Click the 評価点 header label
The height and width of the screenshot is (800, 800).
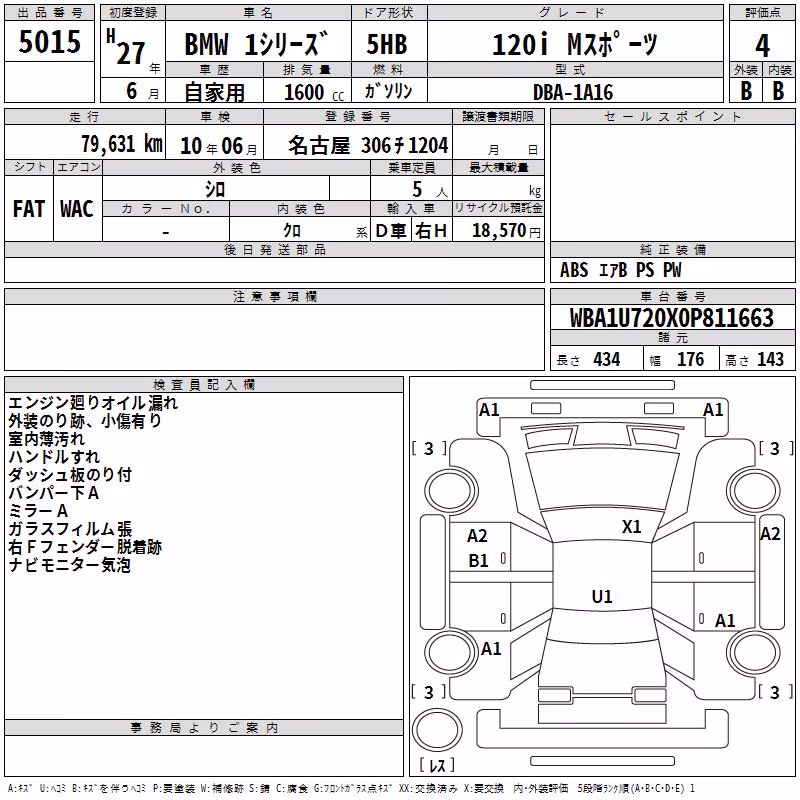pos(762,13)
